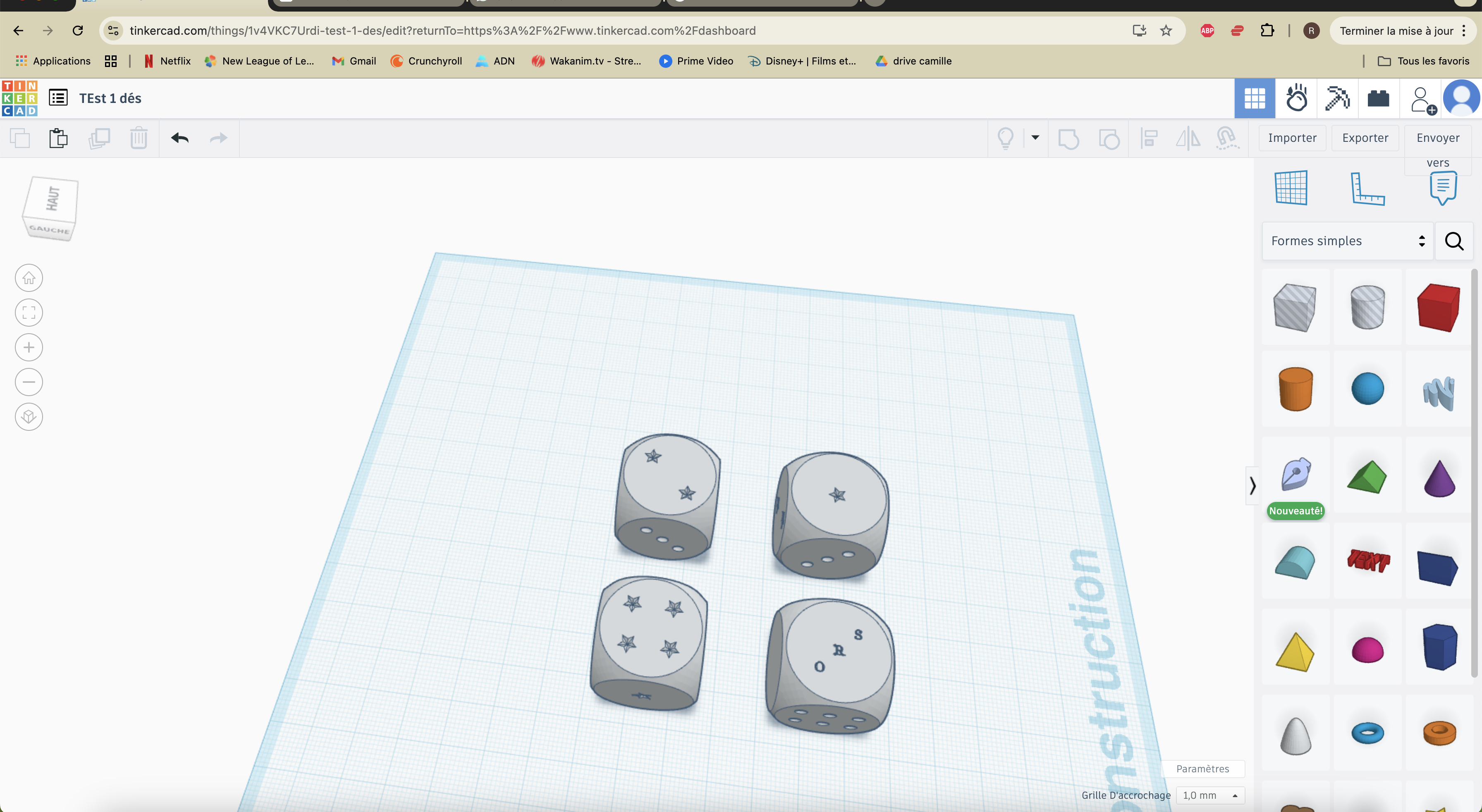Click the Mirror tool icon

[x=1188, y=138]
